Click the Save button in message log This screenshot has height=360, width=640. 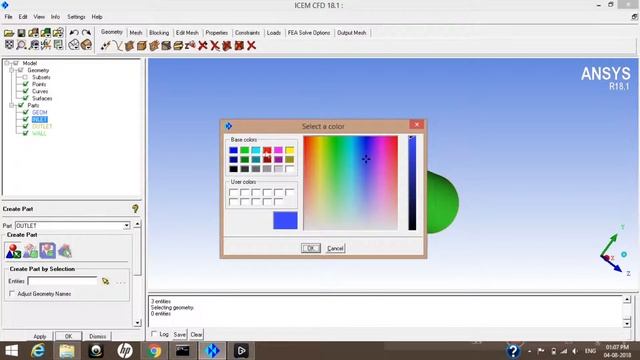point(179,334)
